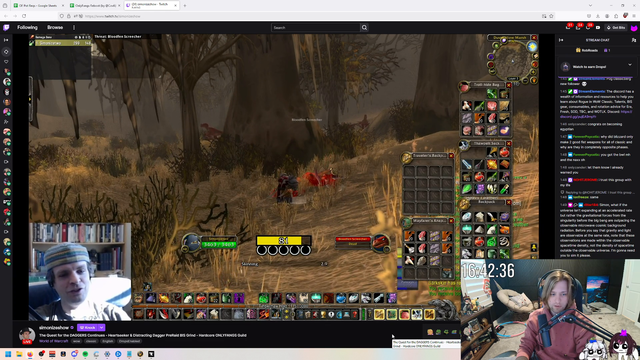Open the simonizeshow channel name link
This screenshot has height=360, width=640.
53,327
